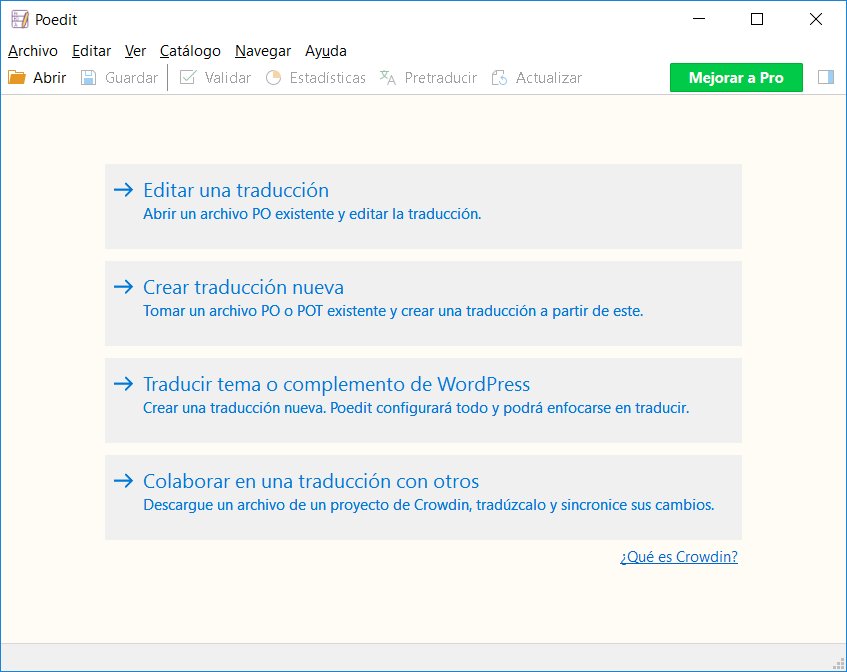Select Editar una traducción option

423,206
